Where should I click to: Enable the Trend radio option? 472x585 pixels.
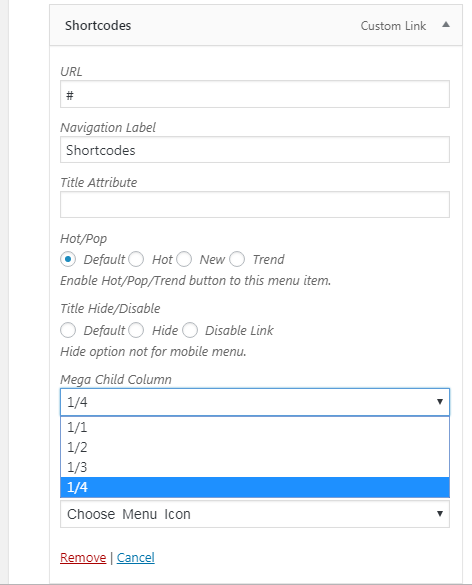237,259
